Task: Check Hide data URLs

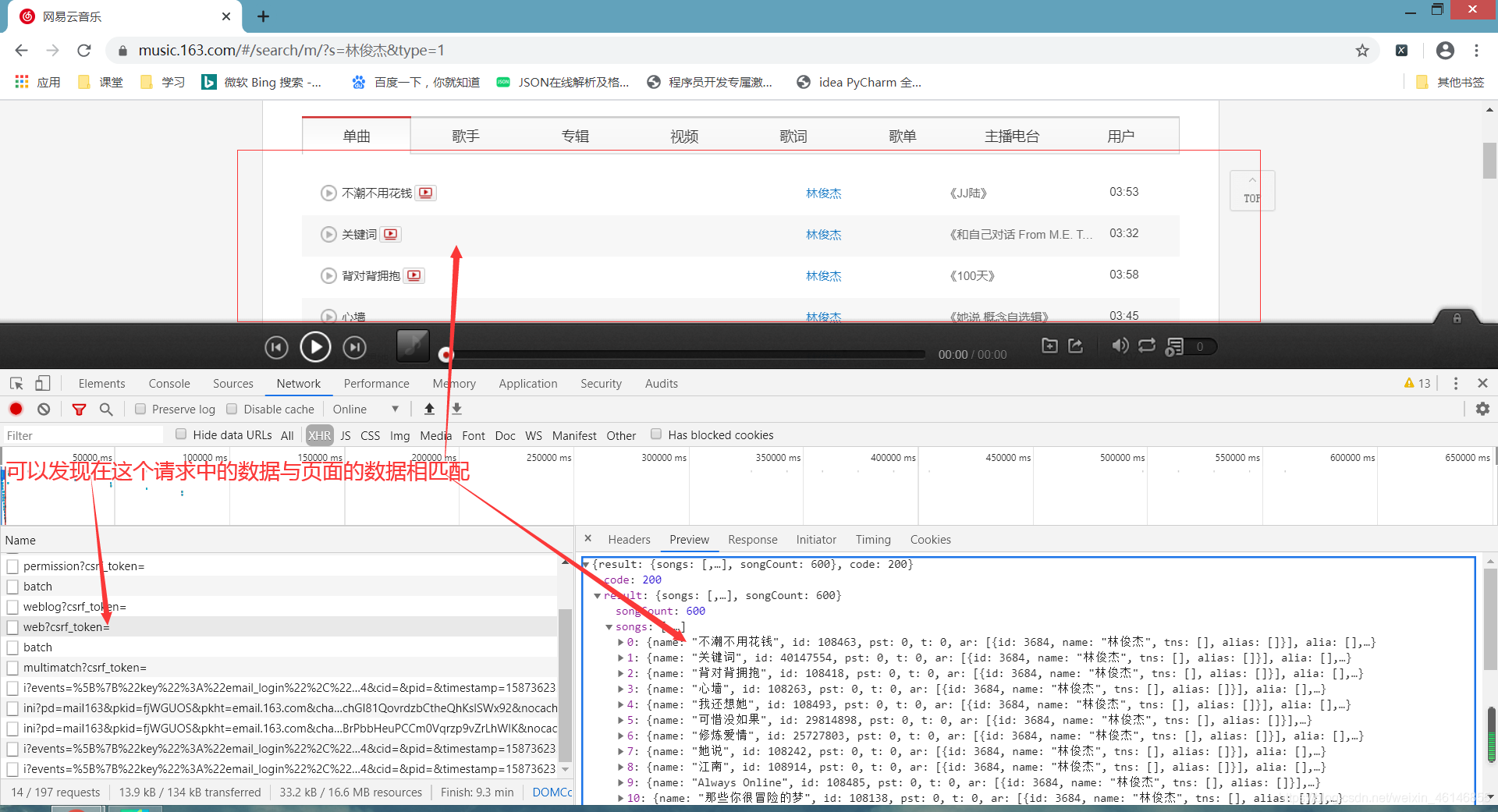Action: pyautogui.click(x=181, y=434)
